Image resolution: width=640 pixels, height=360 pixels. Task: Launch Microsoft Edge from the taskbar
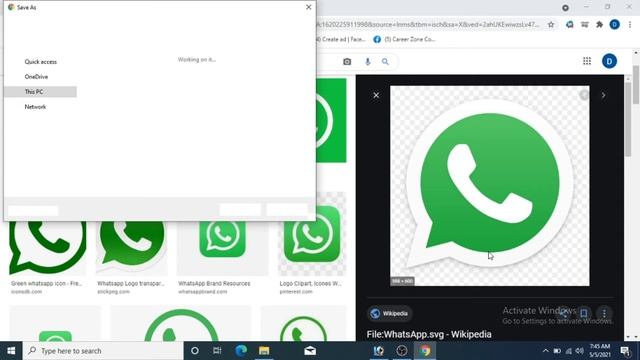(x=241, y=351)
